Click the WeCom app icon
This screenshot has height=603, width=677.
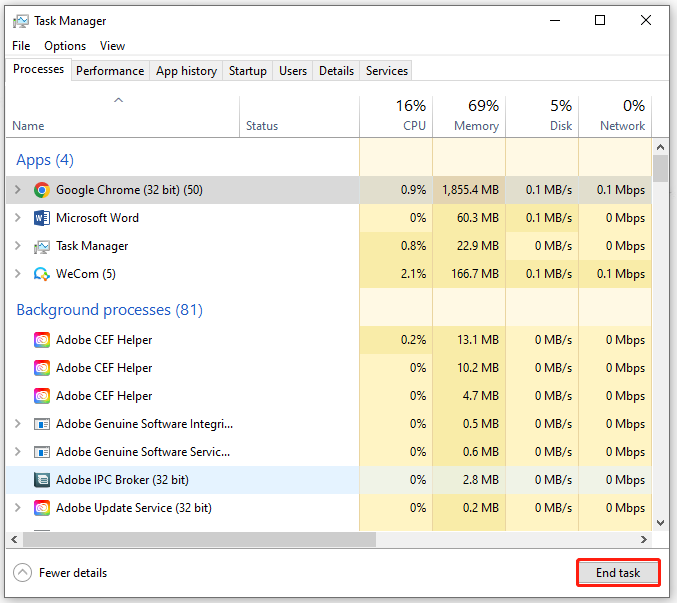coord(42,274)
